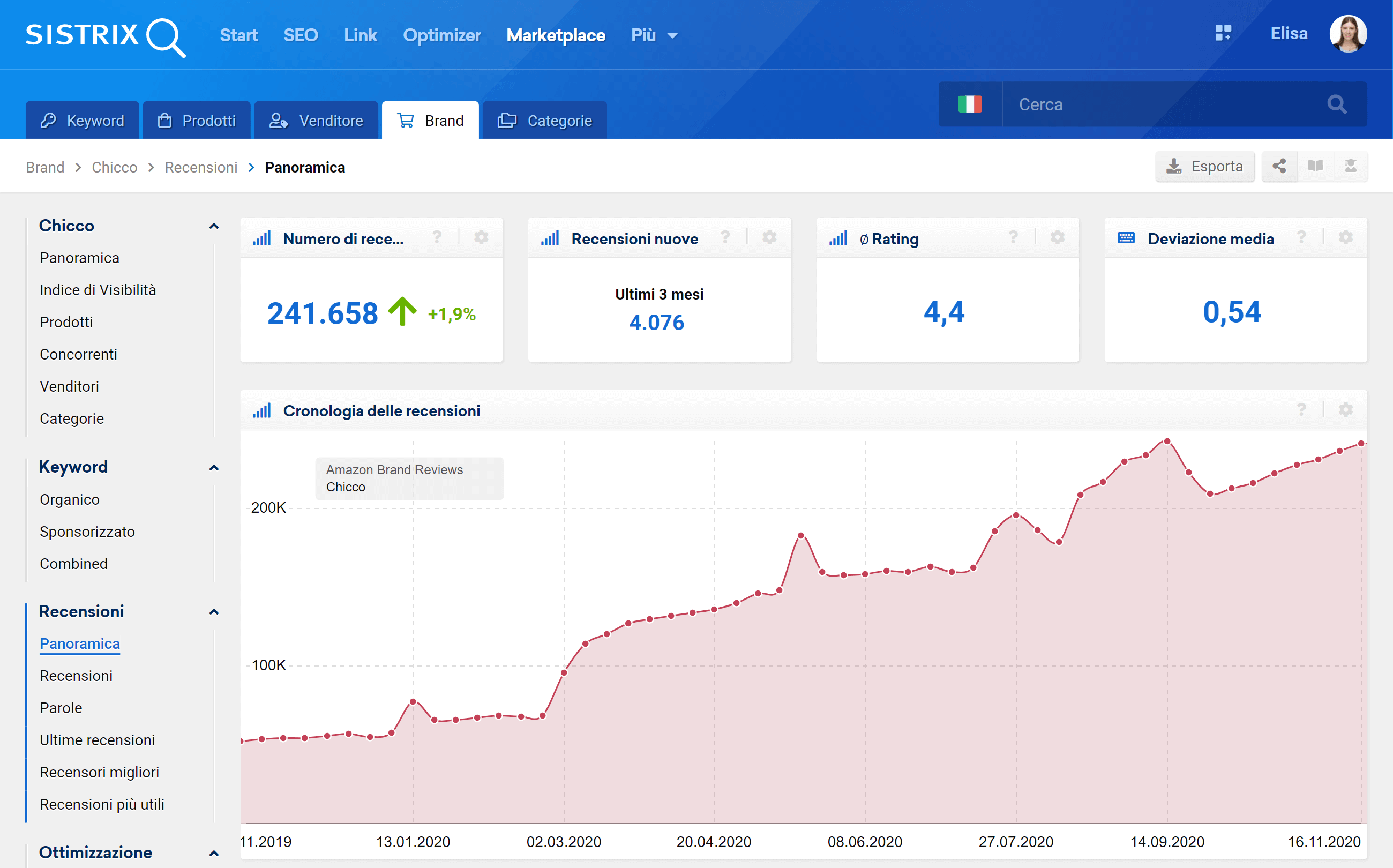This screenshot has height=868, width=1393.
Task: Click the keyboard icon of Deviazione media
Action: 1126,238
